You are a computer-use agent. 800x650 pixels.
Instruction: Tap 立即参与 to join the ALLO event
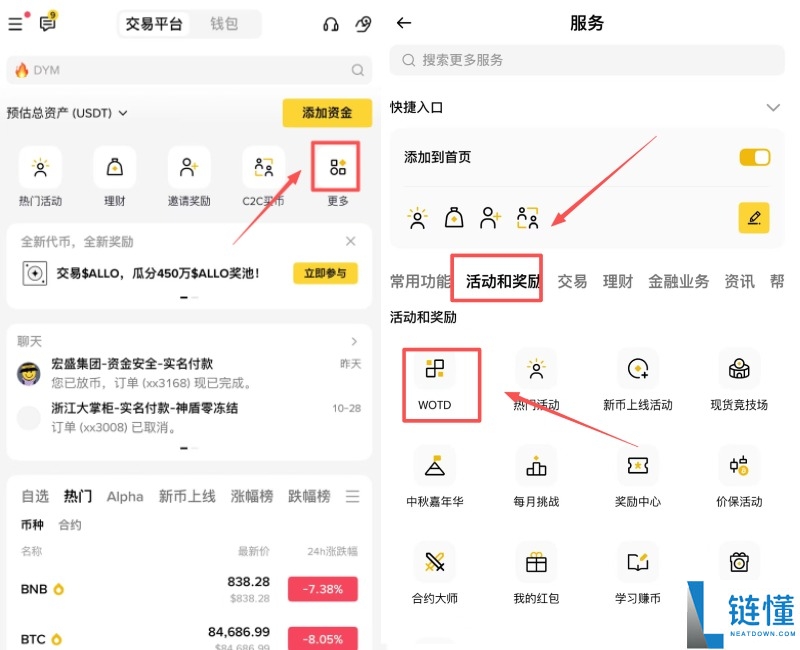pos(325,274)
